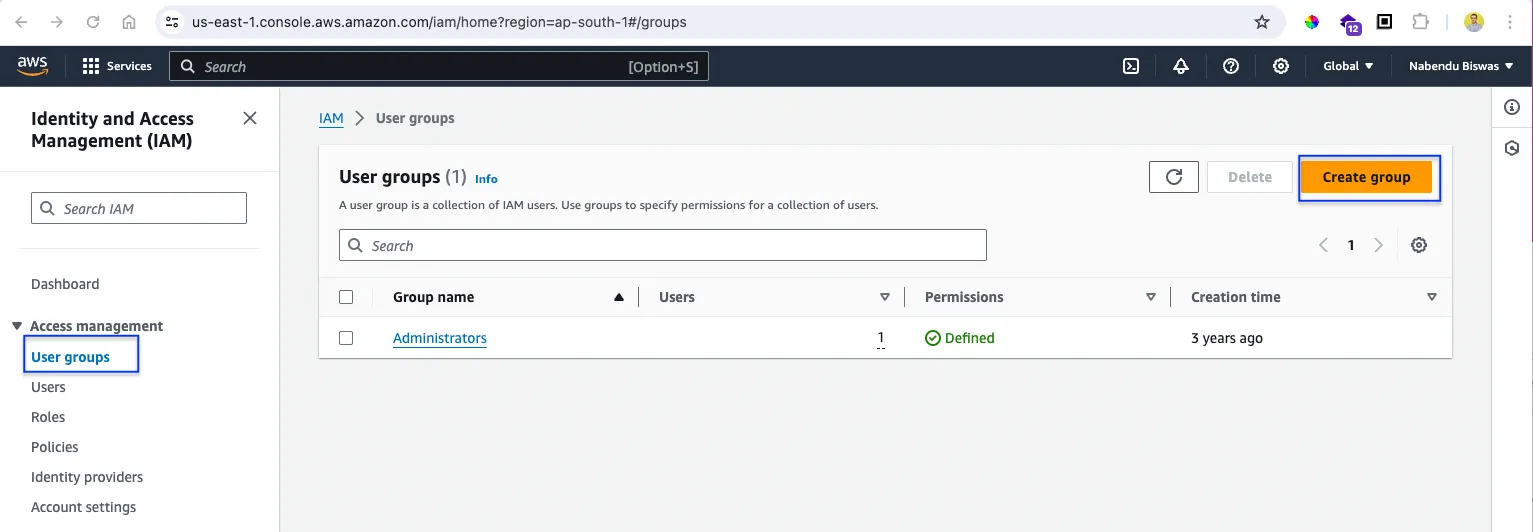Open Identity providers in the sidebar
Screen dimensions: 1533x532
[87, 477]
